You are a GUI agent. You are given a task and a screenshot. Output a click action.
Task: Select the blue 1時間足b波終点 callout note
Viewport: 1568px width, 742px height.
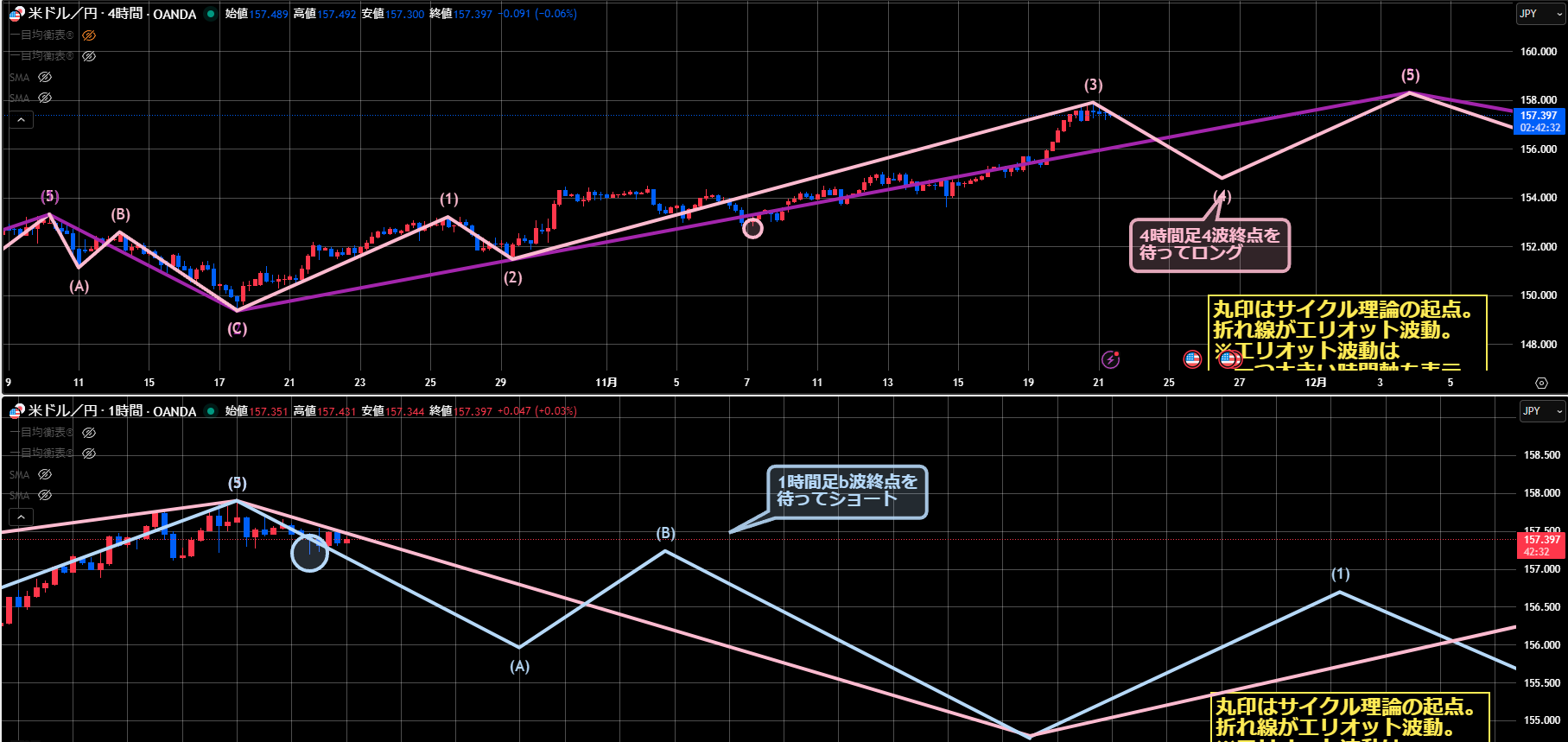pyautogui.click(x=847, y=491)
